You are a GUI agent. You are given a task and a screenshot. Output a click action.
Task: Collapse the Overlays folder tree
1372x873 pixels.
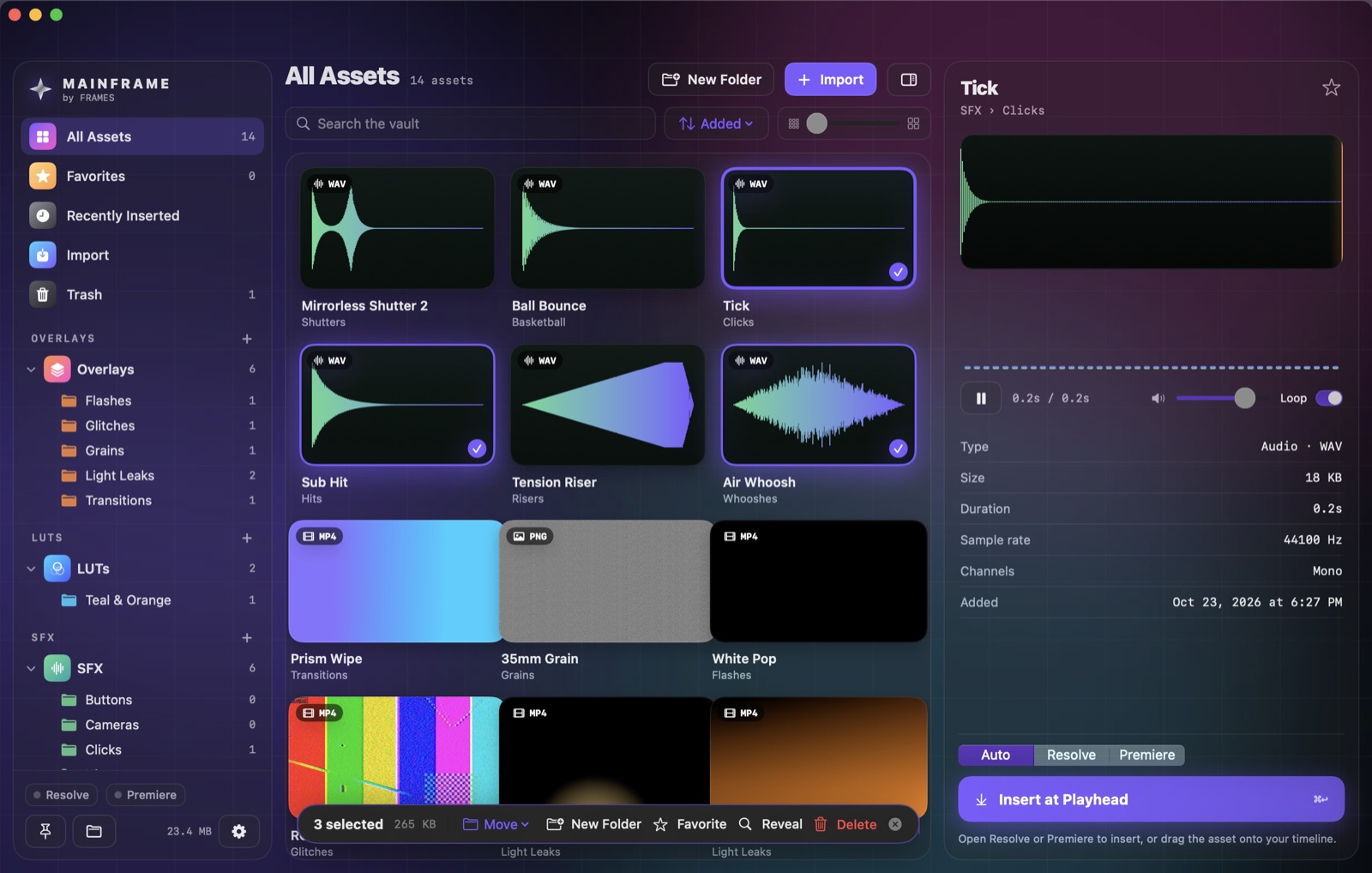(31, 370)
